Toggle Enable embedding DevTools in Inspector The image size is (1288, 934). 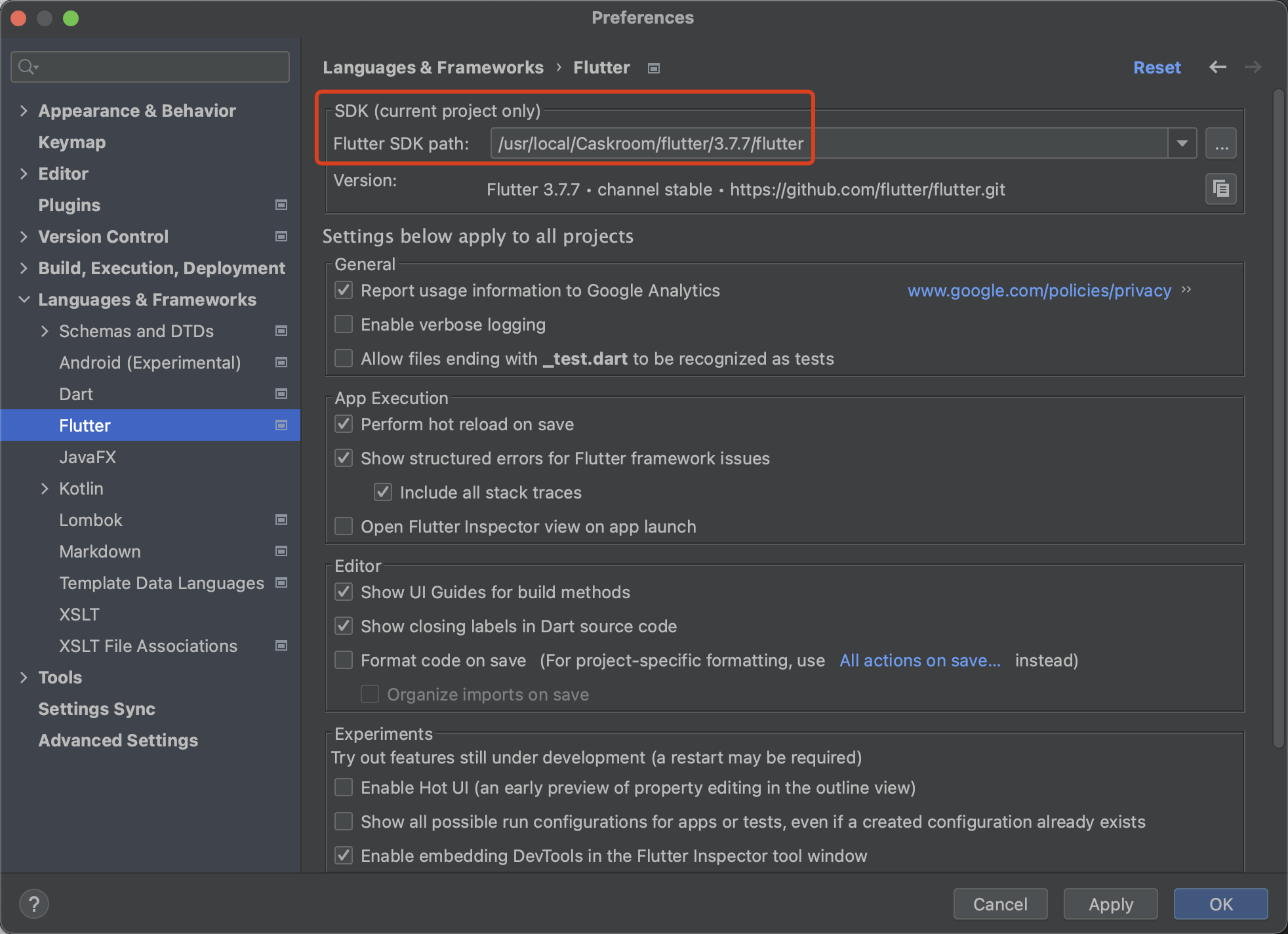pyautogui.click(x=344, y=856)
